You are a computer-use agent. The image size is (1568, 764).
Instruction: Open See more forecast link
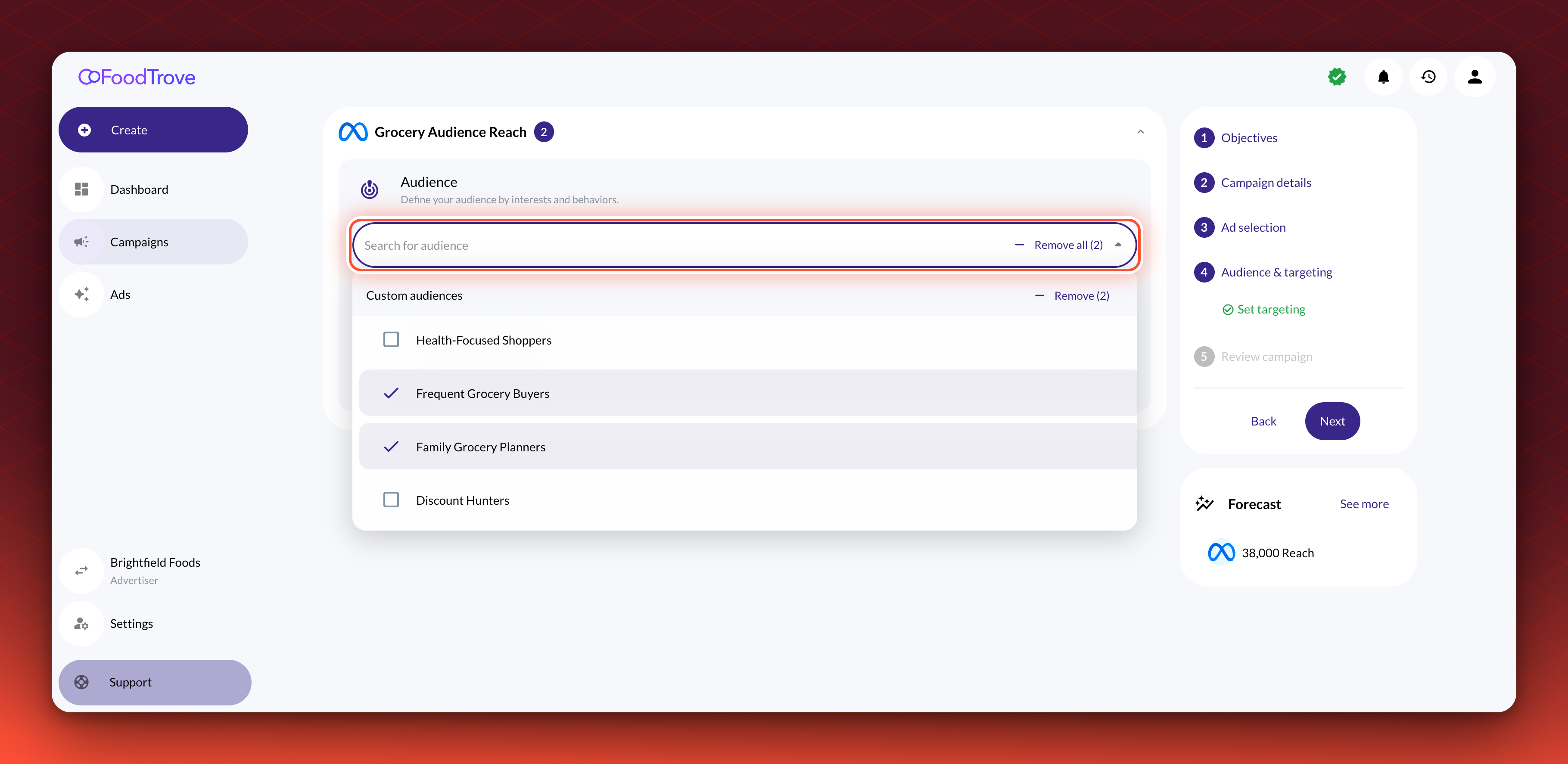click(x=1363, y=504)
